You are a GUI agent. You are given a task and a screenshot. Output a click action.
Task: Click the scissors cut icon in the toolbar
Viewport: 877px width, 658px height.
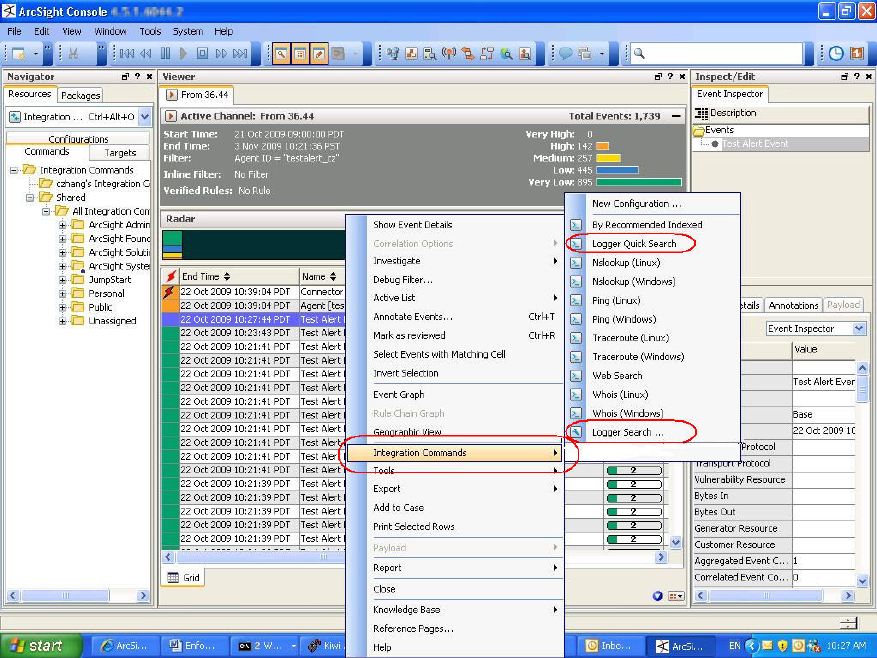[x=74, y=53]
